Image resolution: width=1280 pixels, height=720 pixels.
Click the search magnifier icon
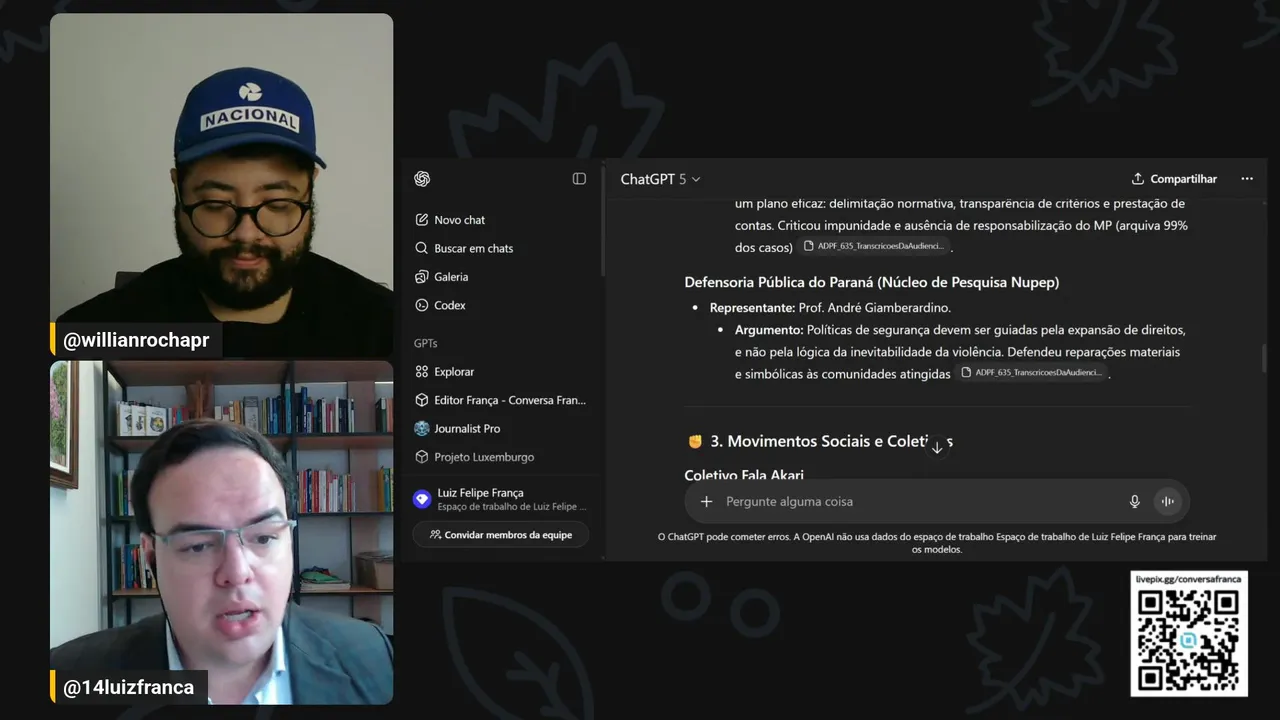click(422, 248)
